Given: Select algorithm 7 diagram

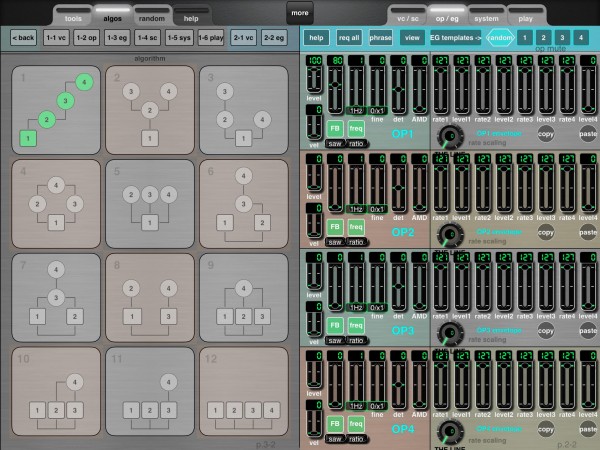Looking at the screenshot, I should point(56,298).
